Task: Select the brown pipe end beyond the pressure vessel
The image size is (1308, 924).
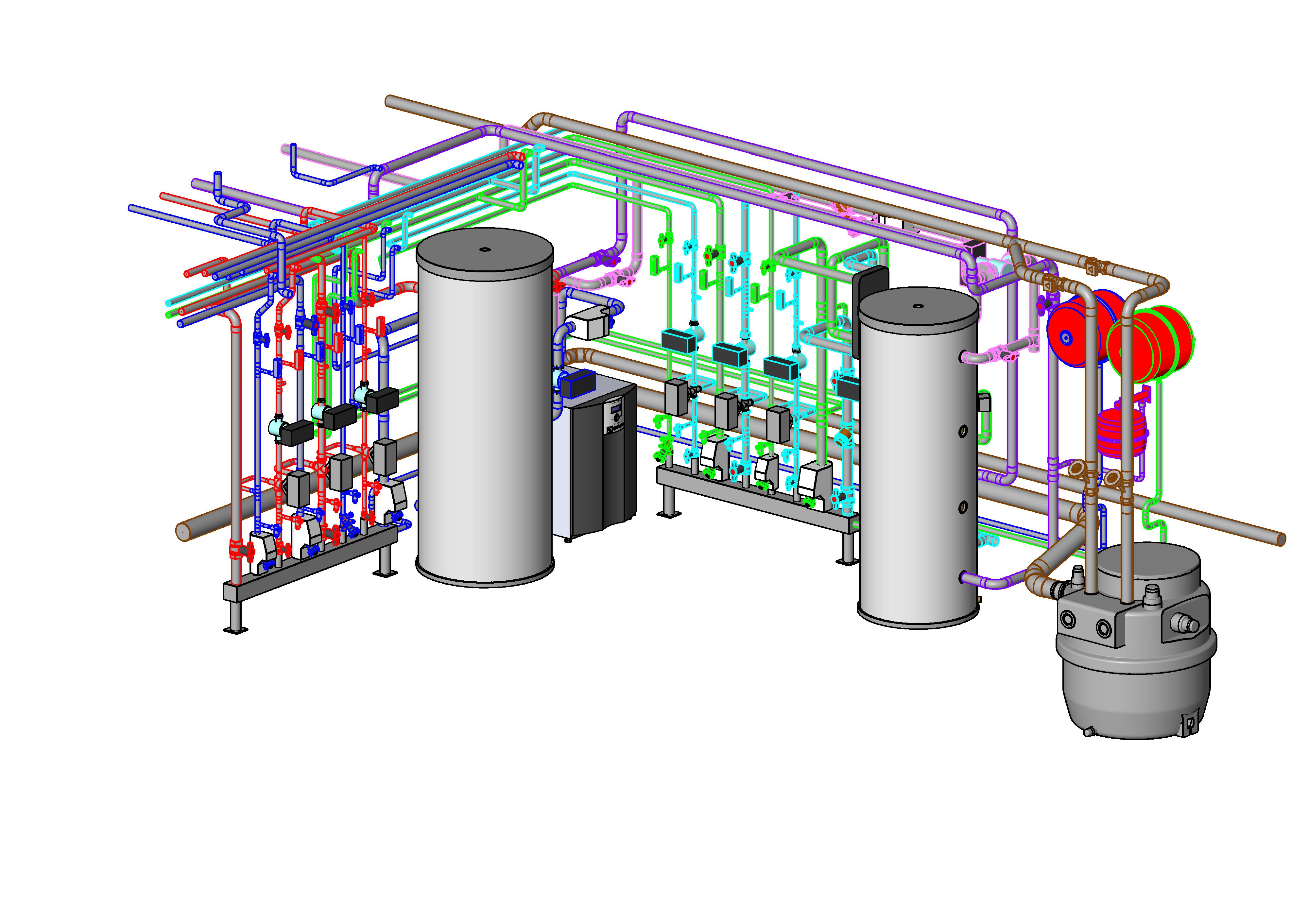Action: 1282,539
